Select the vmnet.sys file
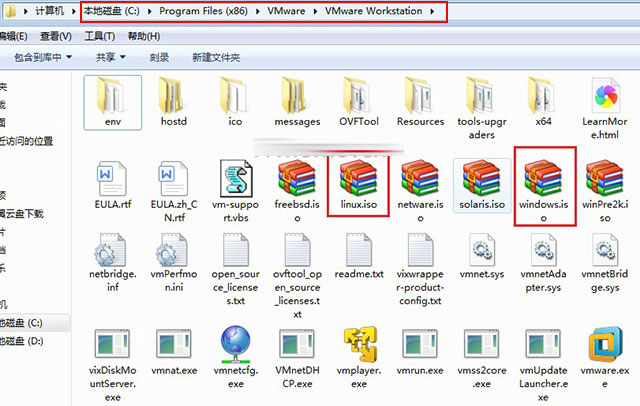640x406 pixels. tap(482, 257)
